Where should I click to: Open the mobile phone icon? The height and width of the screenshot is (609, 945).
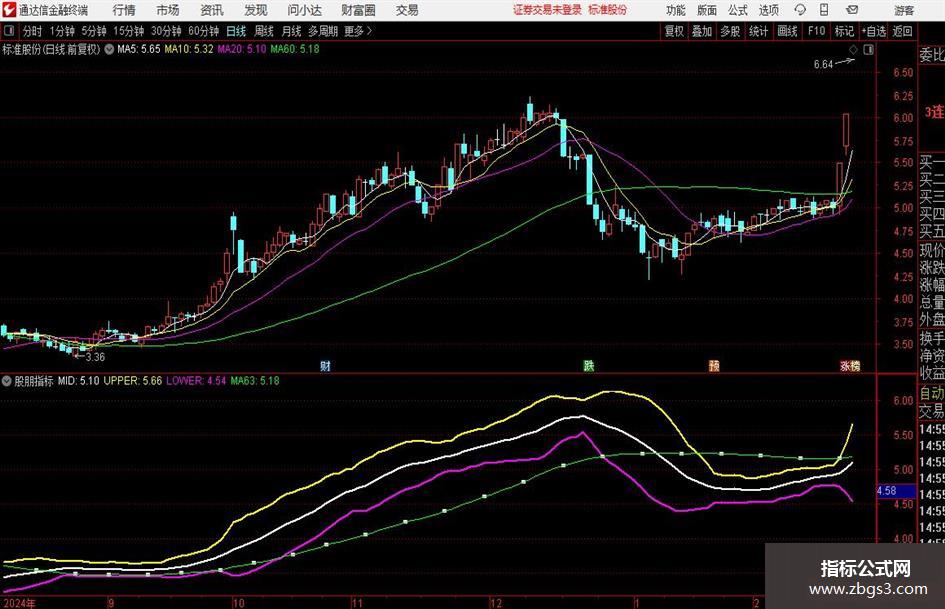[x=824, y=10]
